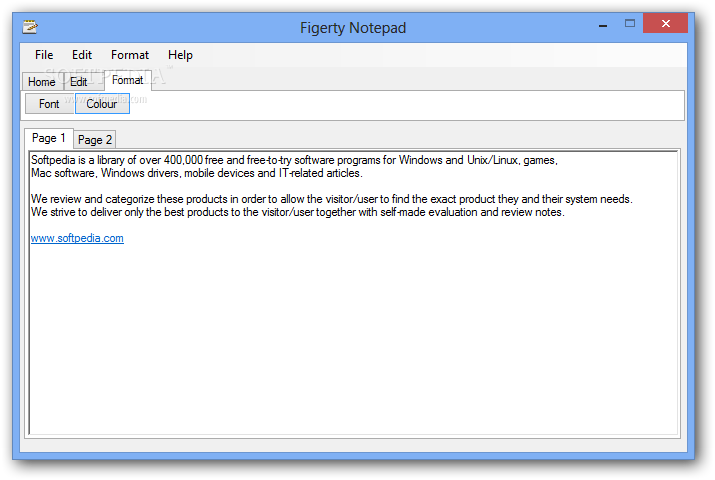
Task: Switch to the Home ribbon tab
Action: (x=42, y=82)
